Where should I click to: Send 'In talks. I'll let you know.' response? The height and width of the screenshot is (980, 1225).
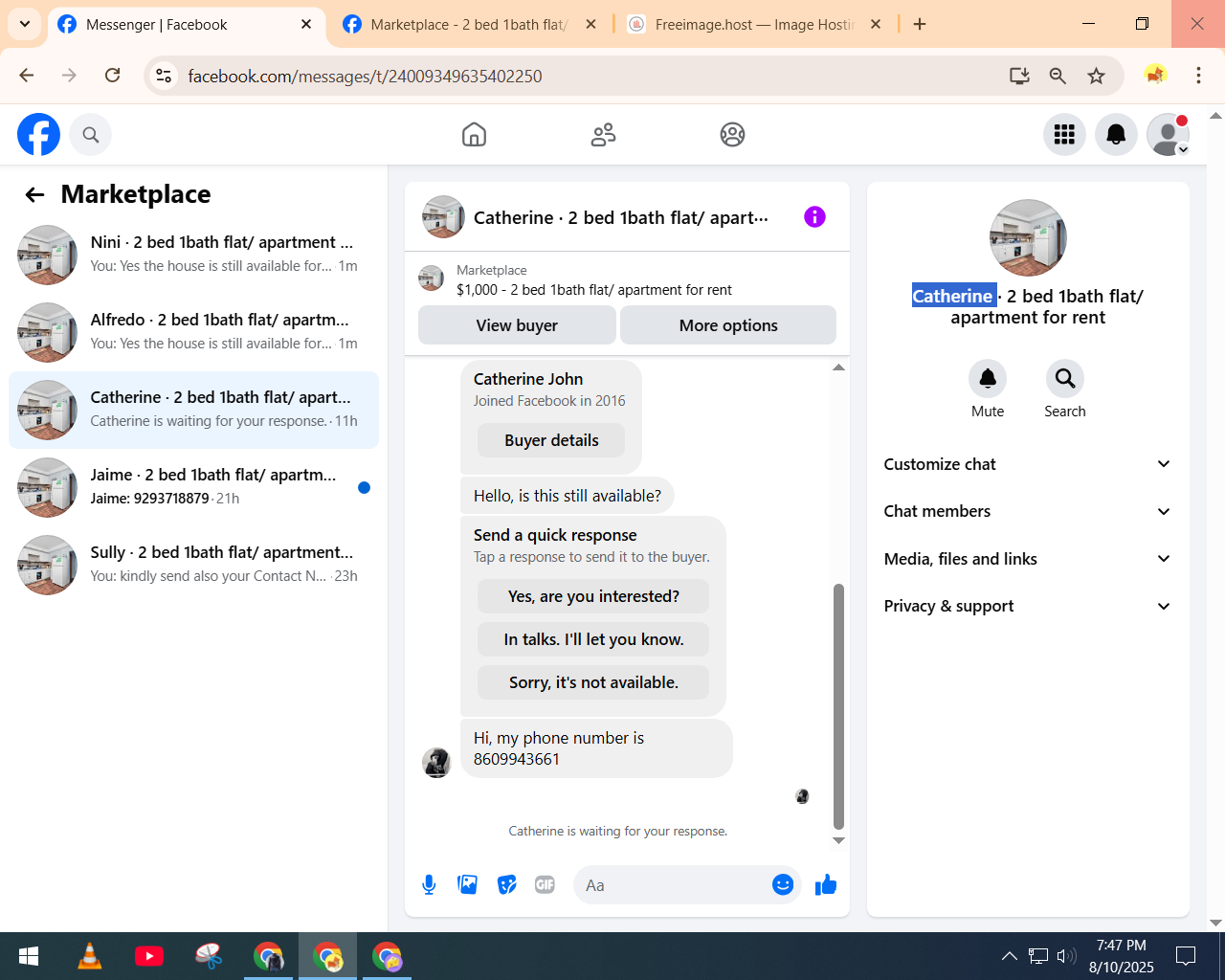coord(593,639)
